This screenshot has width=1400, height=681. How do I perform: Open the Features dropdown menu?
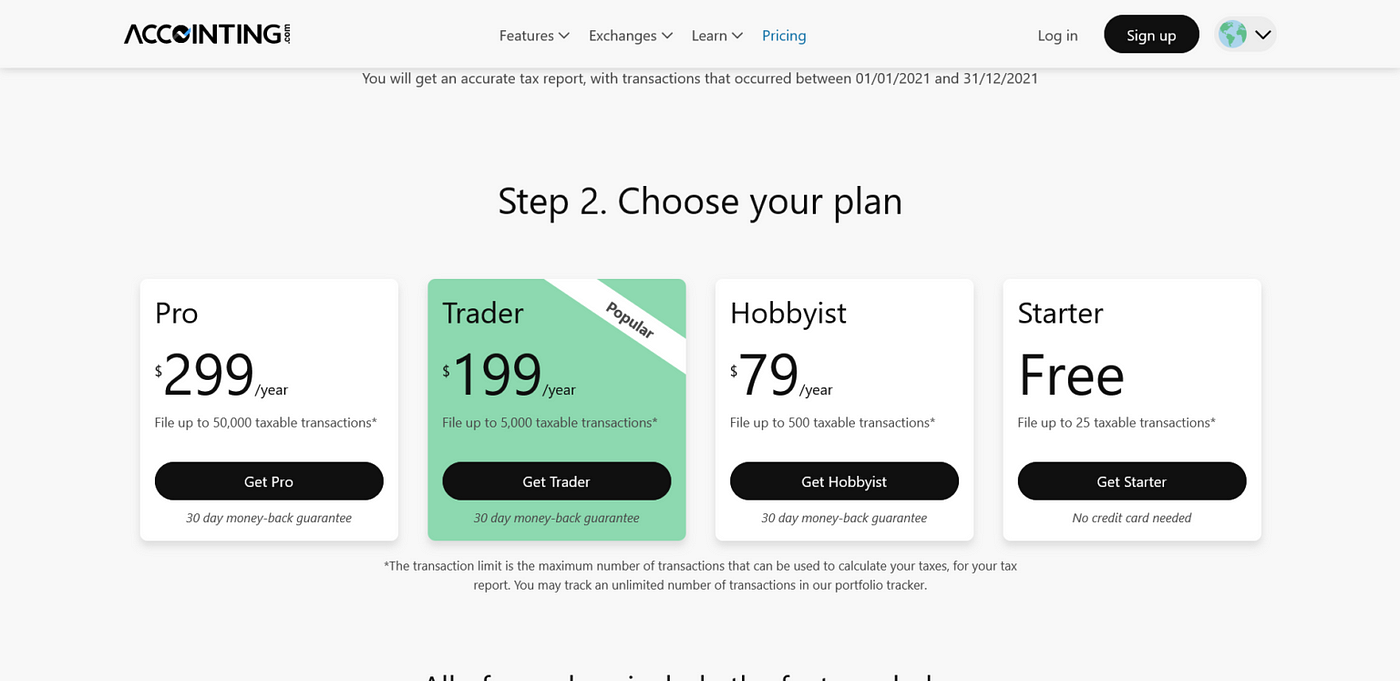tap(534, 35)
